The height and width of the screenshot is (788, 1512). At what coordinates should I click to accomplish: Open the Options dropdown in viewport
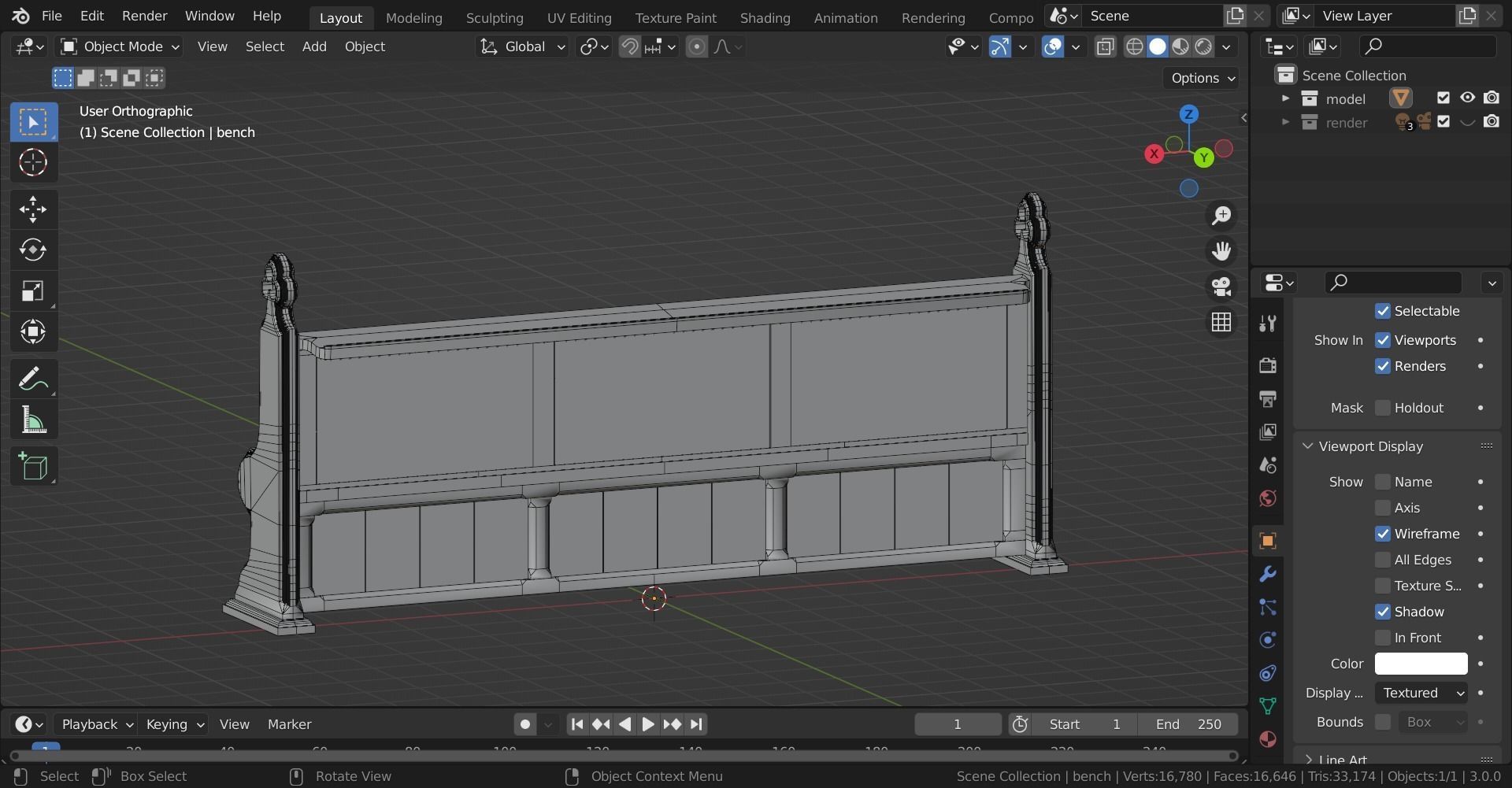point(1202,78)
